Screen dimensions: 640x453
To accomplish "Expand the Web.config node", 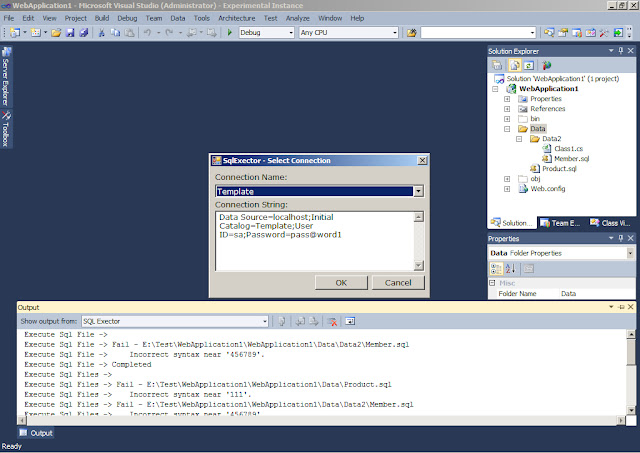I will click(x=507, y=189).
